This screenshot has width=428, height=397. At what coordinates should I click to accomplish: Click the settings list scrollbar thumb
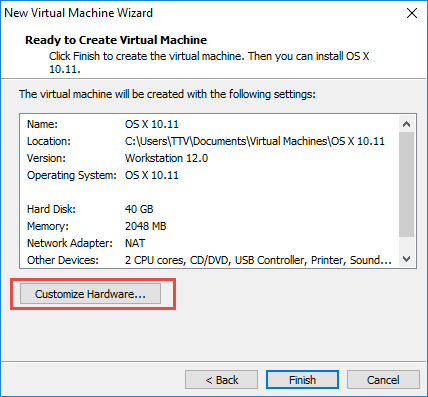pos(406,184)
